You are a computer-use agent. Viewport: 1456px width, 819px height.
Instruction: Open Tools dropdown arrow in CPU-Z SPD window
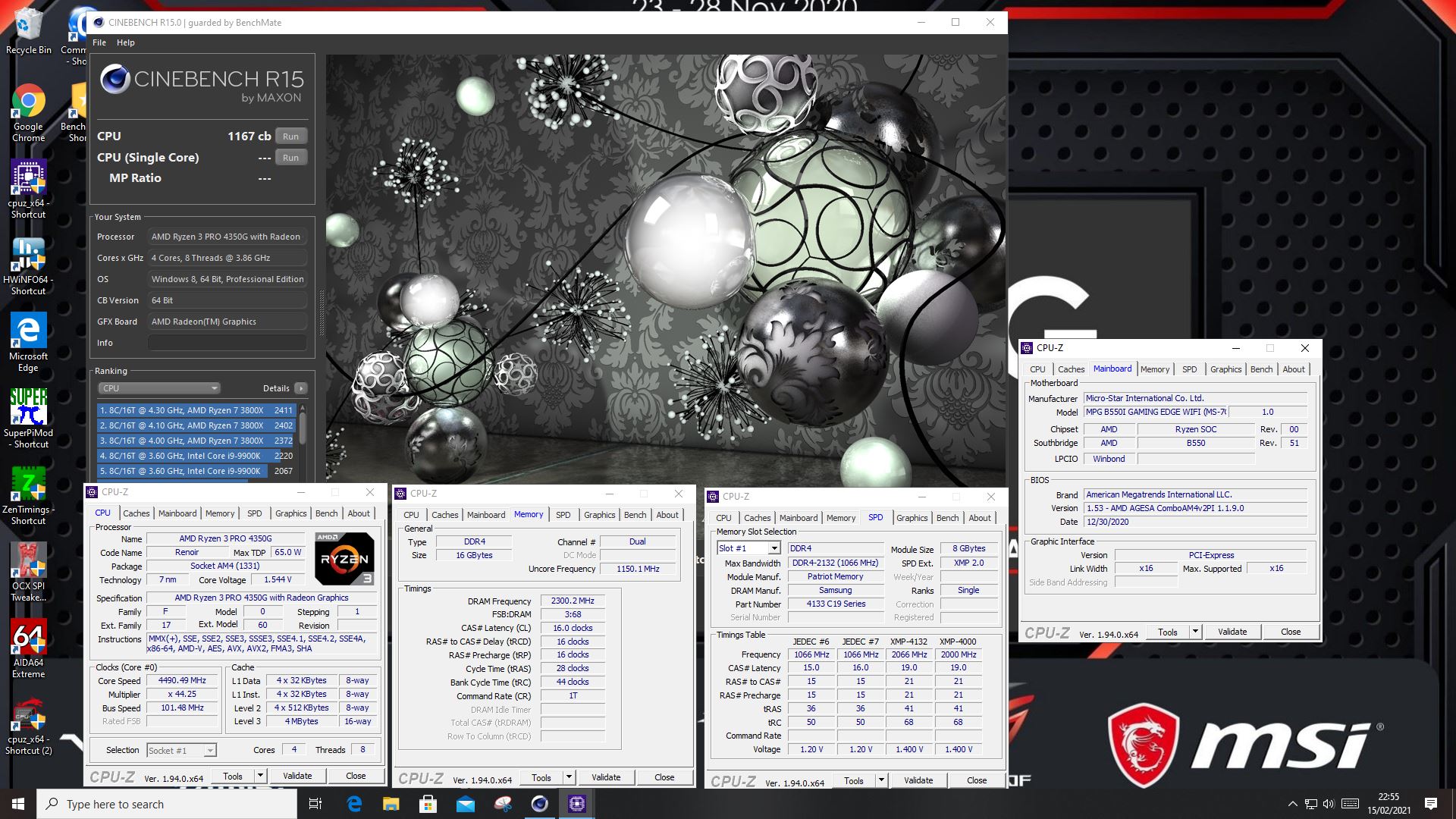881,780
